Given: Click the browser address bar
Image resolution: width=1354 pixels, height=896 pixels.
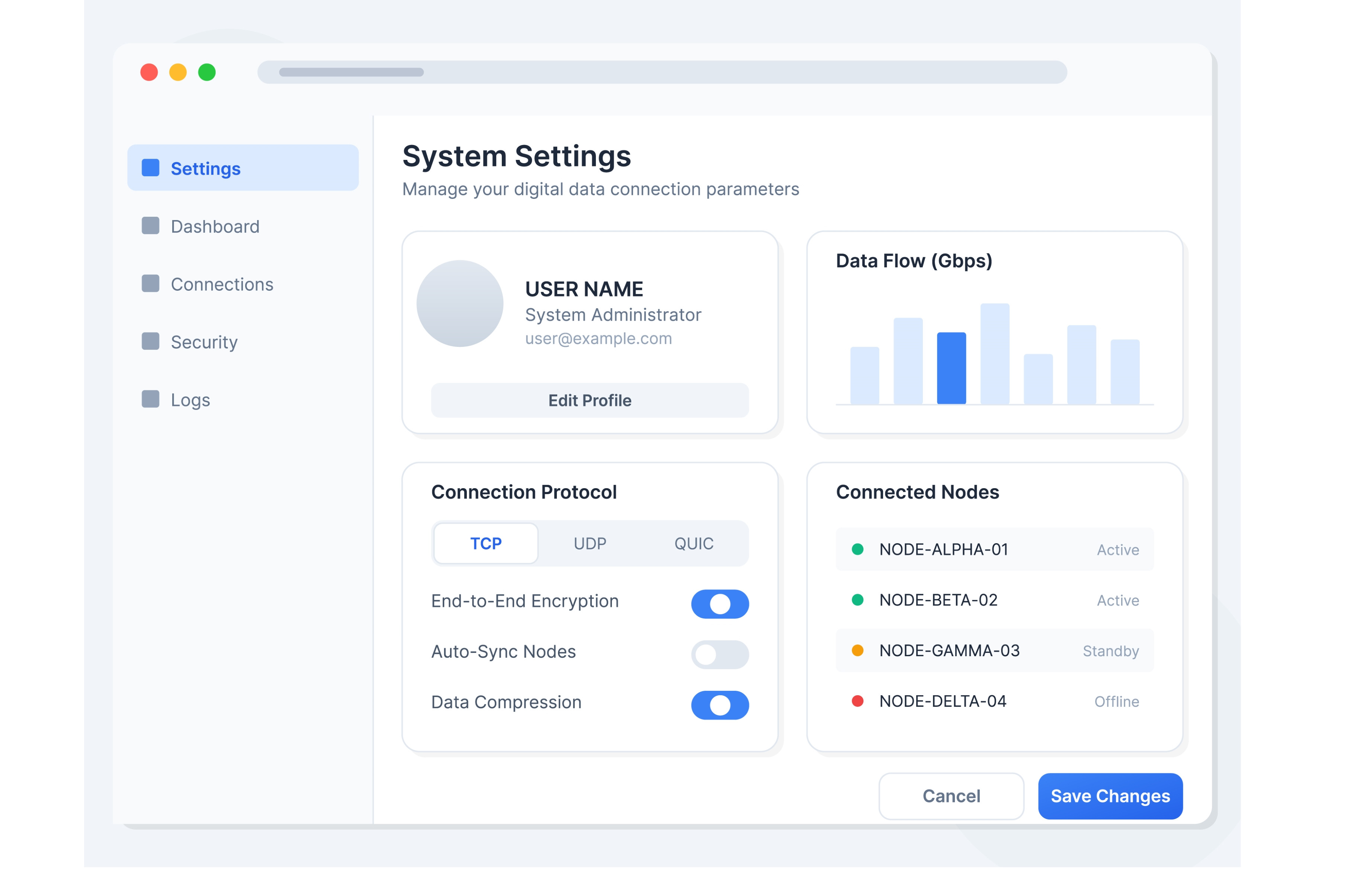Looking at the screenshot, I should point(662,72).
